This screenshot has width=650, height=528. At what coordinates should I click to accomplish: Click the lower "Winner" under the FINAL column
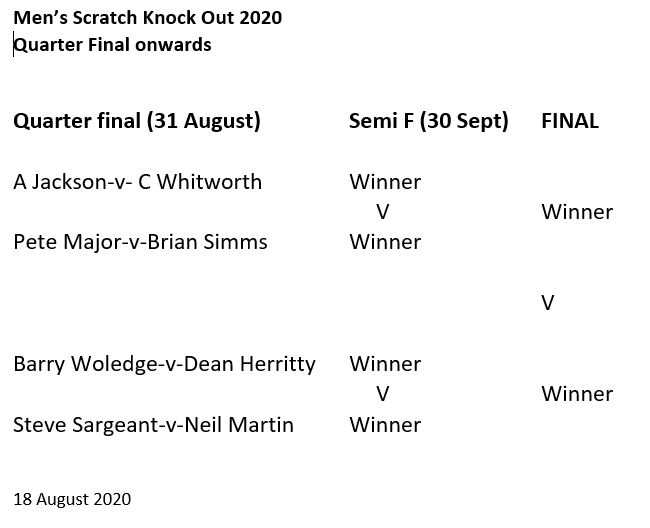click(577, 394)
